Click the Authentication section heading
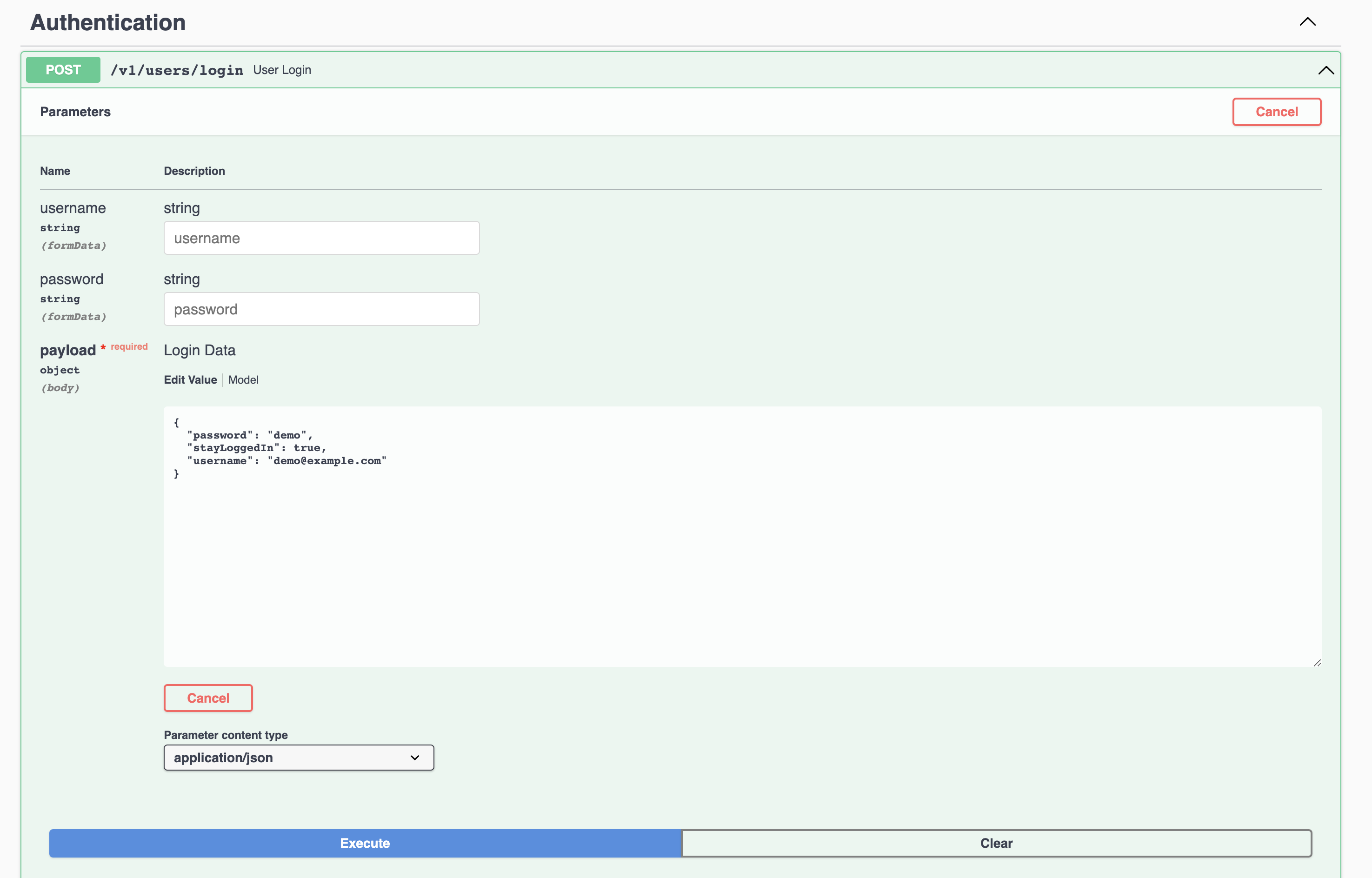The height and width of the screenshot is (878, 1372). 107,23
